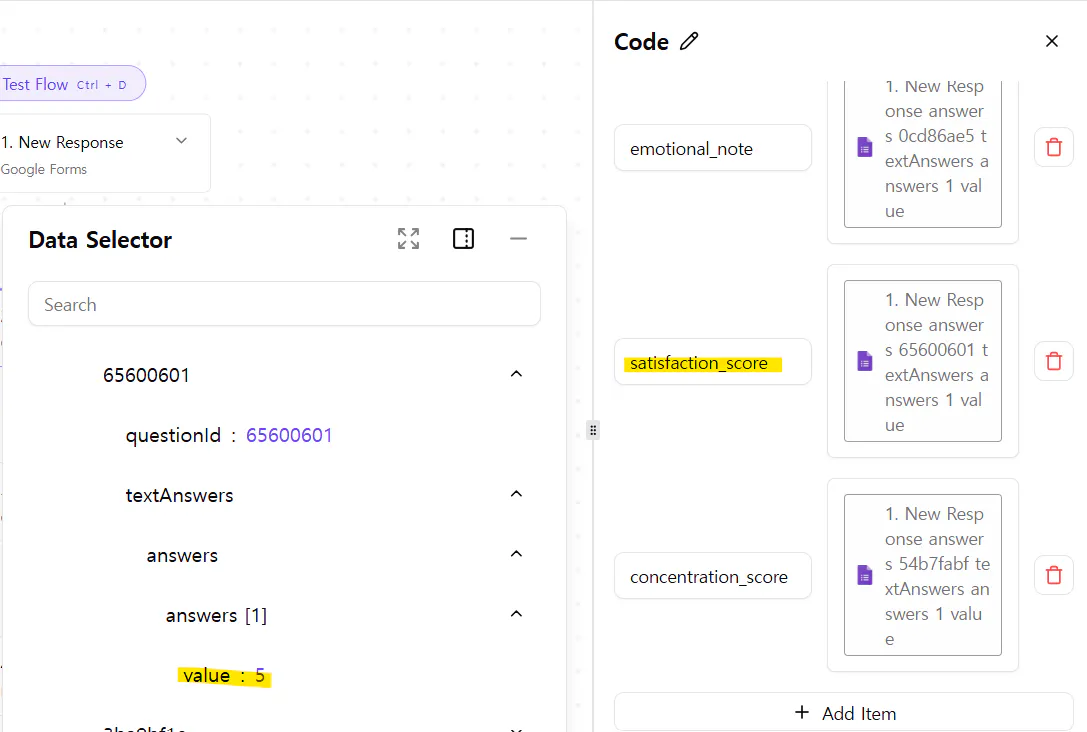
Task: Click the Data Selector search field
Action: coord(284,305)
